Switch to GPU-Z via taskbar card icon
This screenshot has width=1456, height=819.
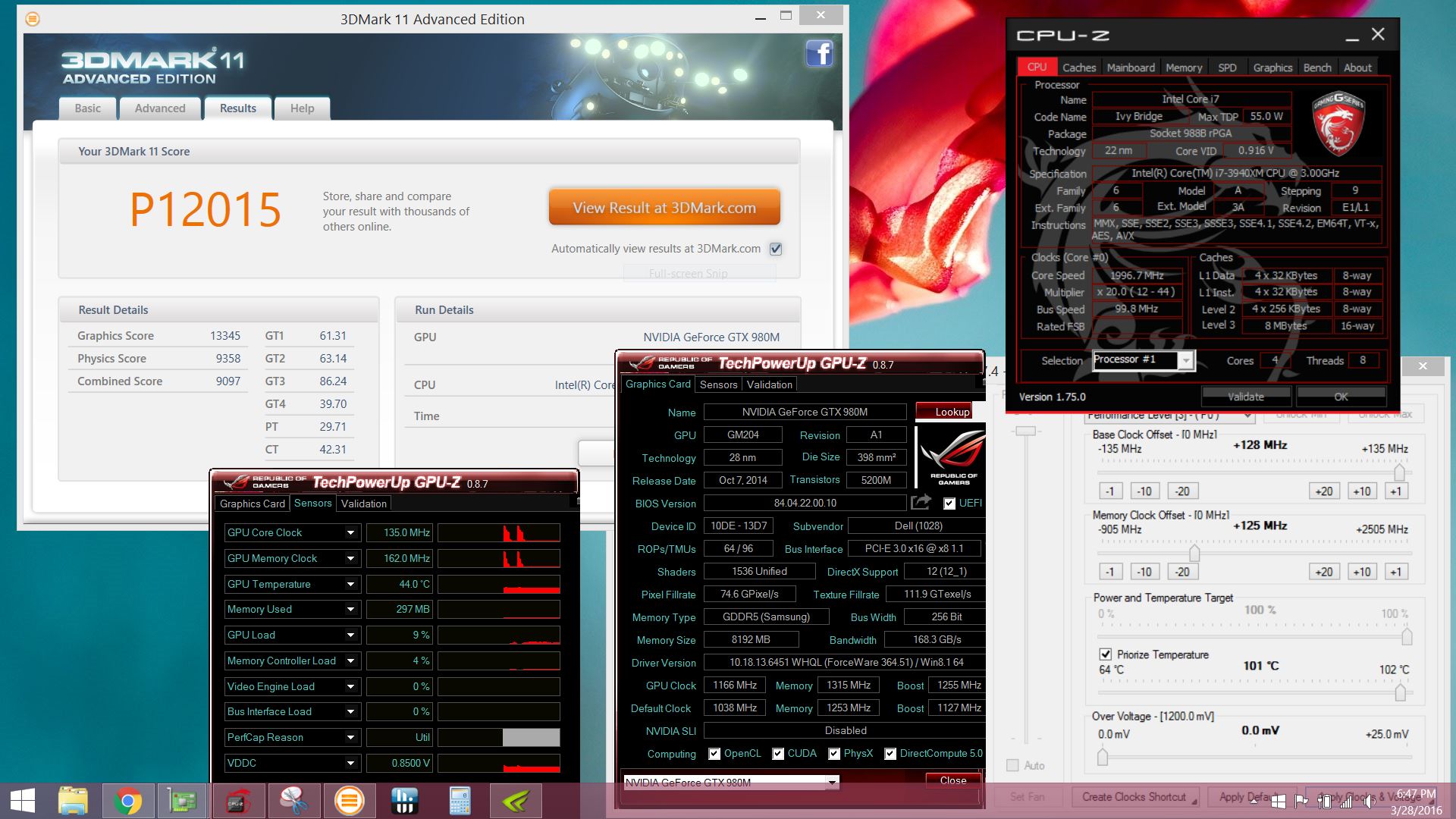[183, 801]
